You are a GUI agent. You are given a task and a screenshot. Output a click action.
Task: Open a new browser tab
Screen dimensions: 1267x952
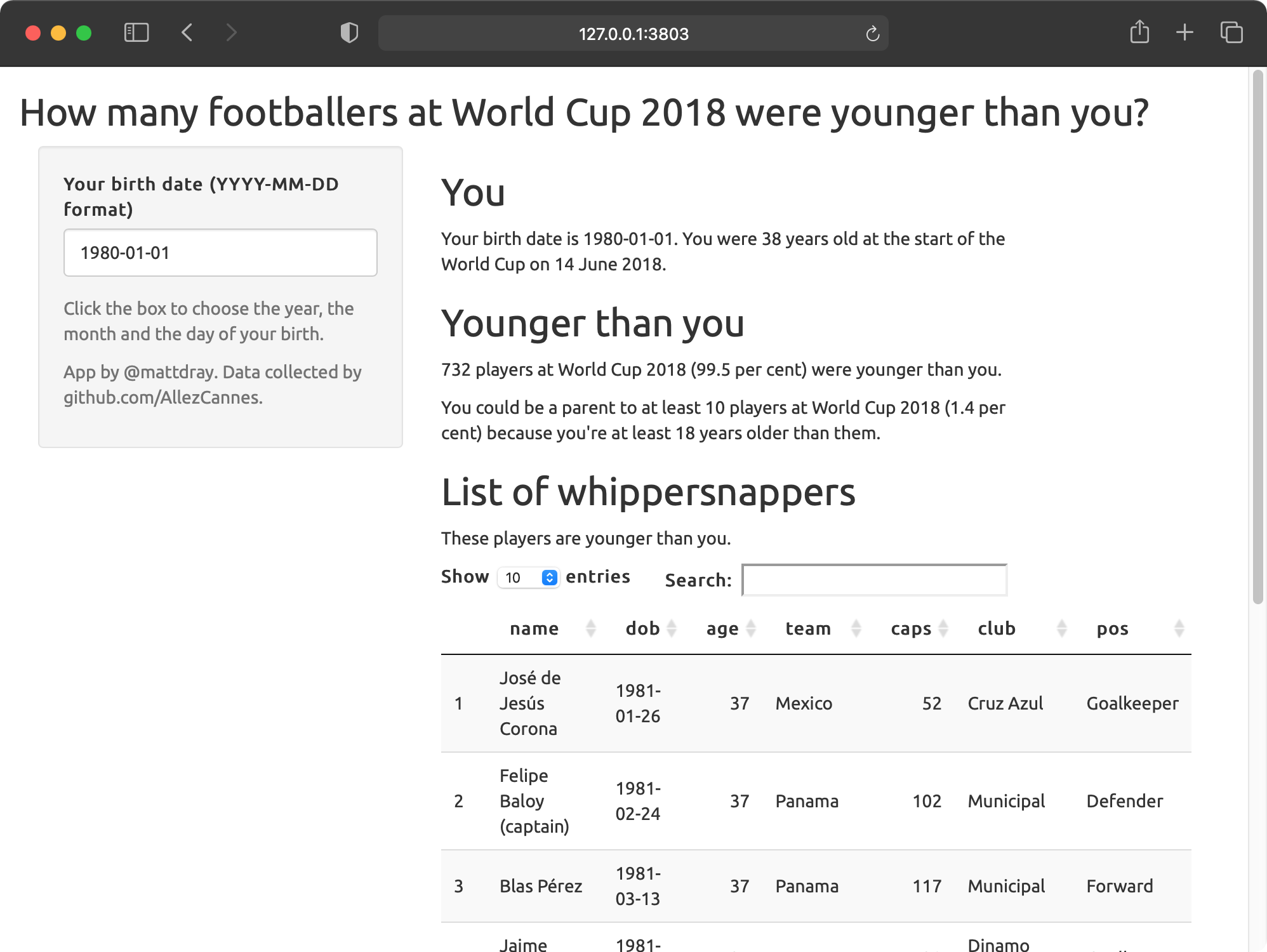click(x=1184, y=32)
